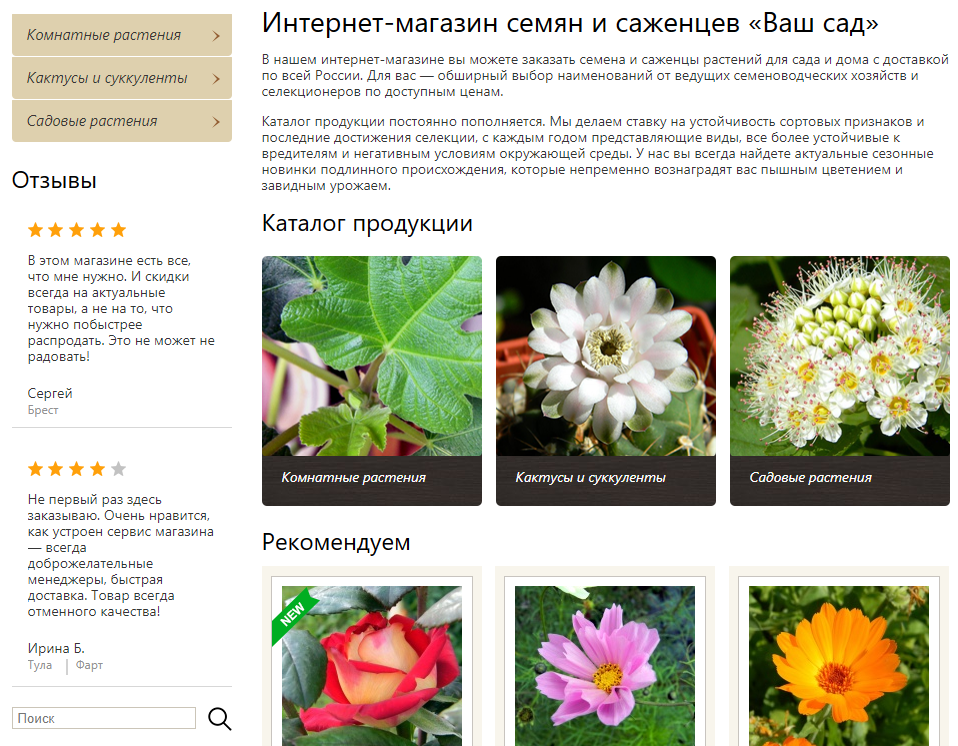Open Комнатные растения catalog image card
Viewport: 958px width, 746px height.
(x=372, y=380)
